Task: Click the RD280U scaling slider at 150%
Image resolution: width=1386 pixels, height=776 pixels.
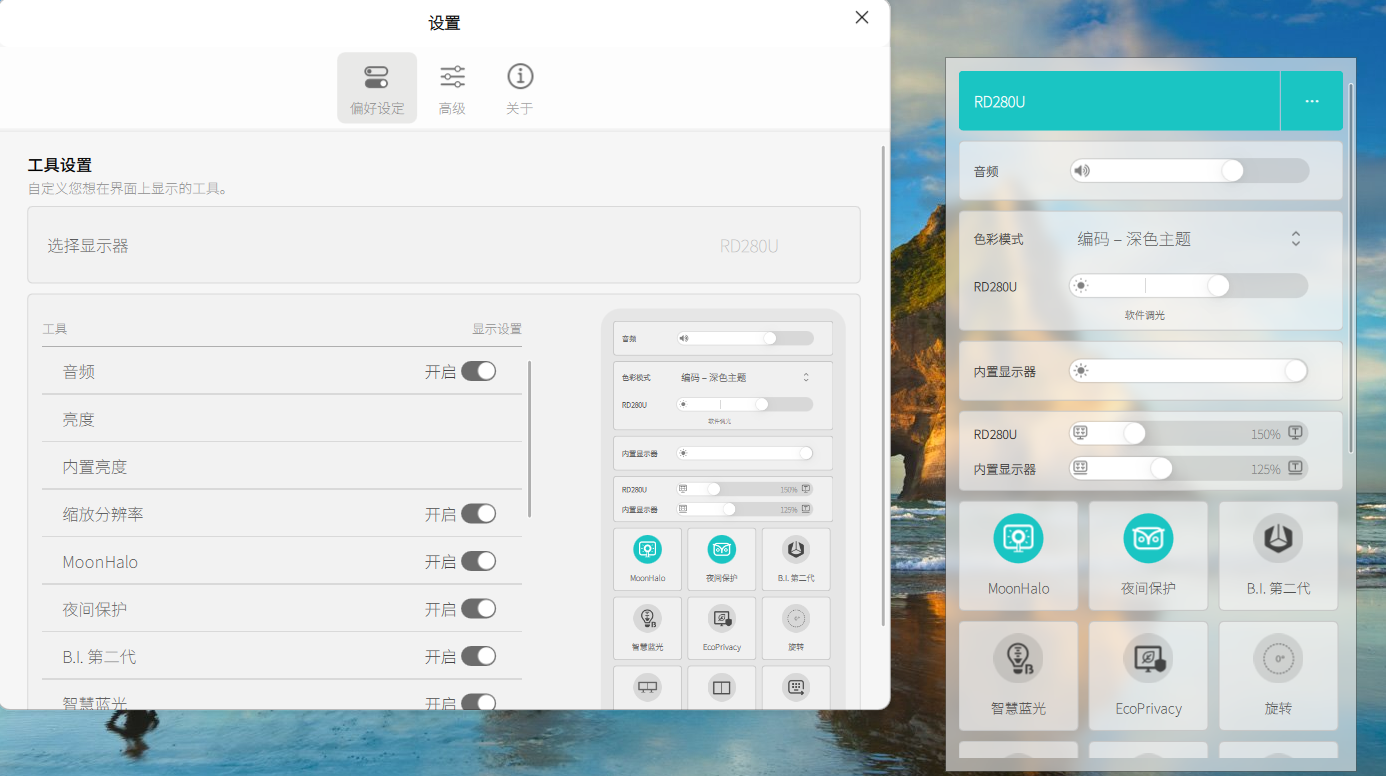Action: pos(1189,433)
